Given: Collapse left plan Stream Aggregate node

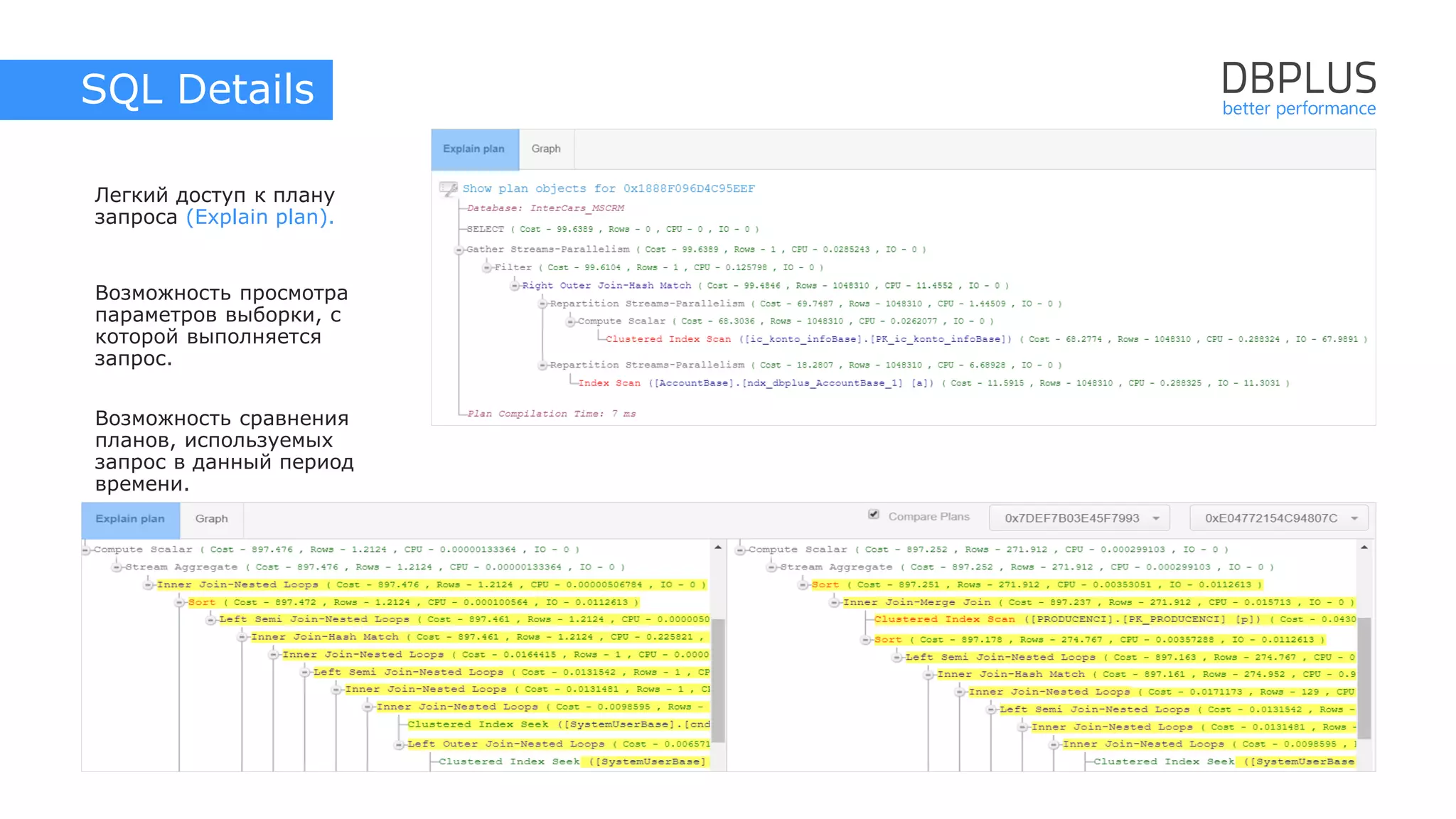Looking at the screenshot, I should (x=117, y=567).
